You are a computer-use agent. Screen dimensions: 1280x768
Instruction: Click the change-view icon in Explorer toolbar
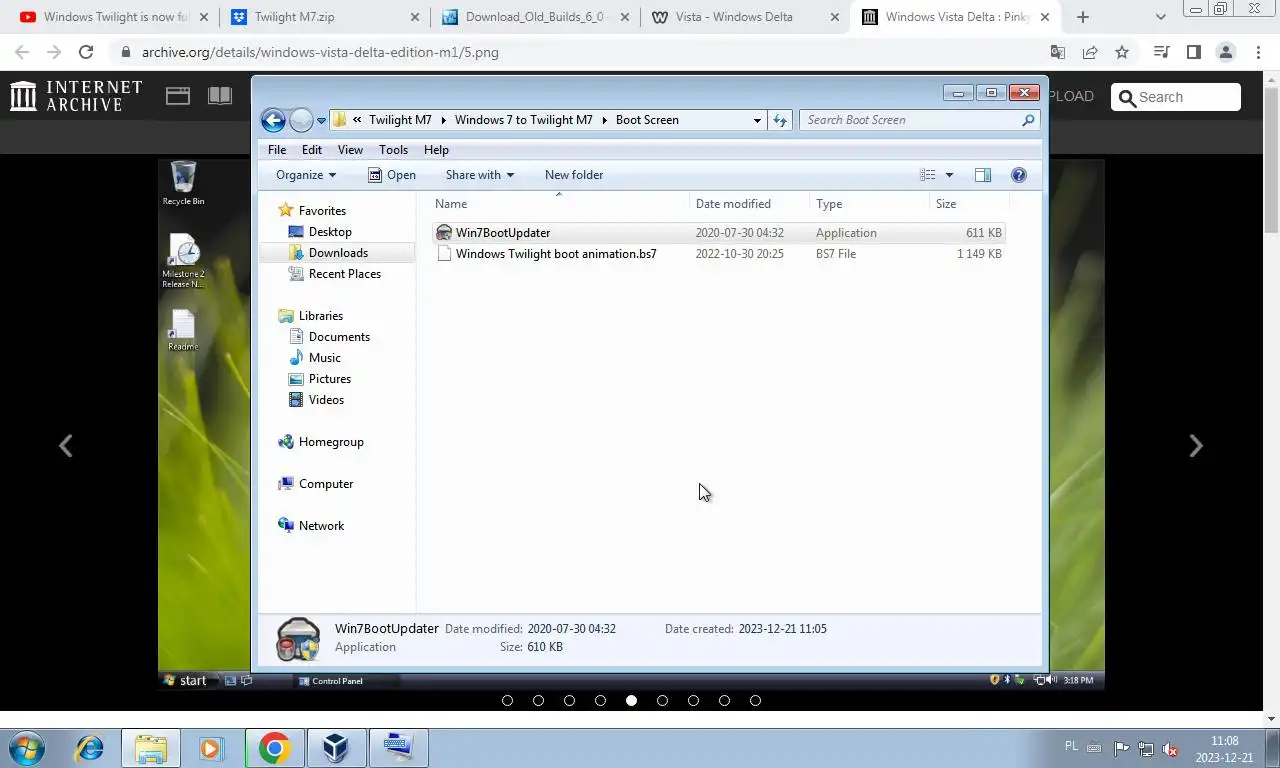coord(928,175)
